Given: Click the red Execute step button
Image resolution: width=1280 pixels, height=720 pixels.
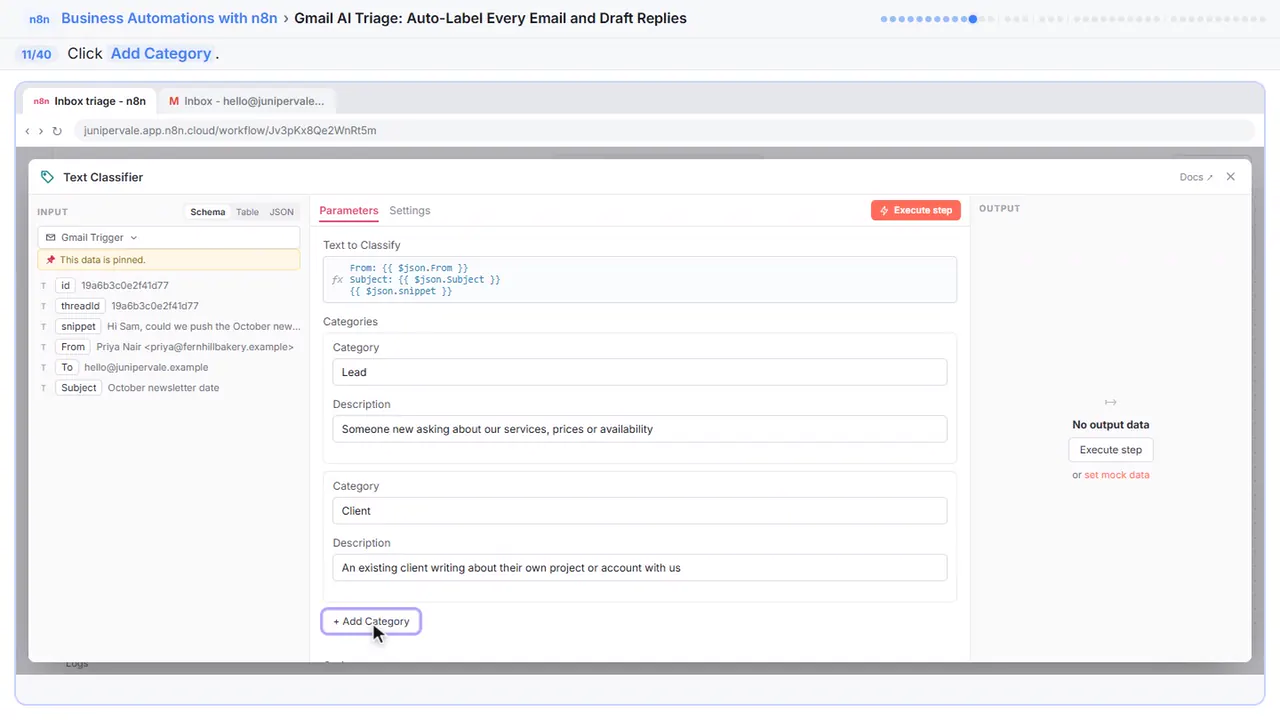Looking at the screenshot, I should click(916, 211).
